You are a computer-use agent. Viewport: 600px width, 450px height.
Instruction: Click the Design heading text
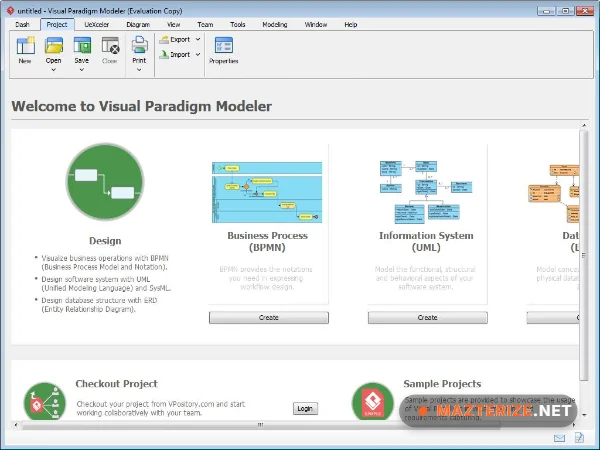[105, 241]
